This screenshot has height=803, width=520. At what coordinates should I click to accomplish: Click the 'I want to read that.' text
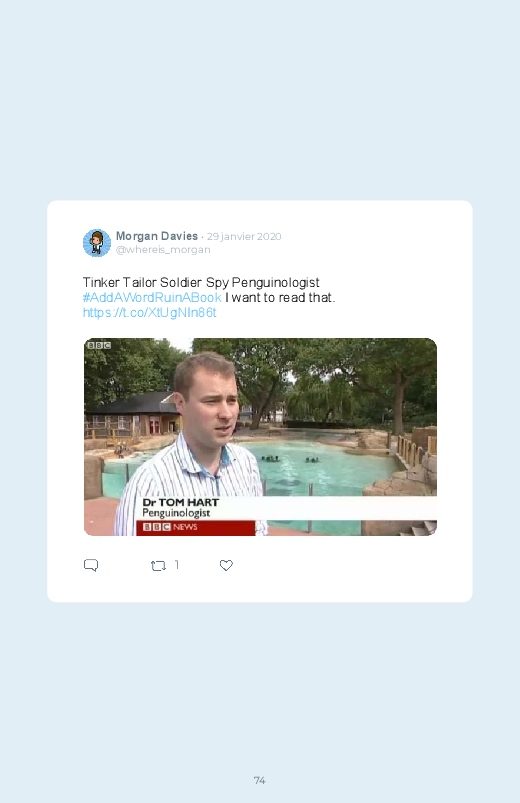[280, 298]
